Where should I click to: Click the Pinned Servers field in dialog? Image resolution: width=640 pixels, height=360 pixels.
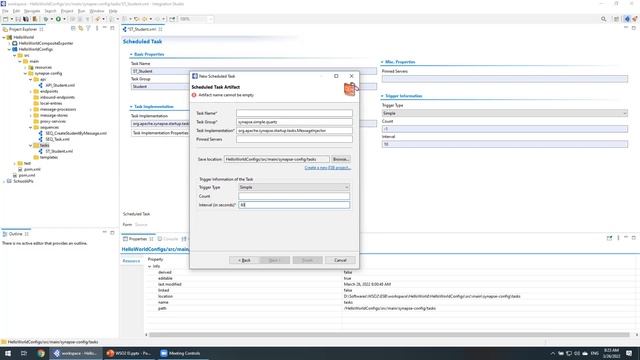[294, 139]
